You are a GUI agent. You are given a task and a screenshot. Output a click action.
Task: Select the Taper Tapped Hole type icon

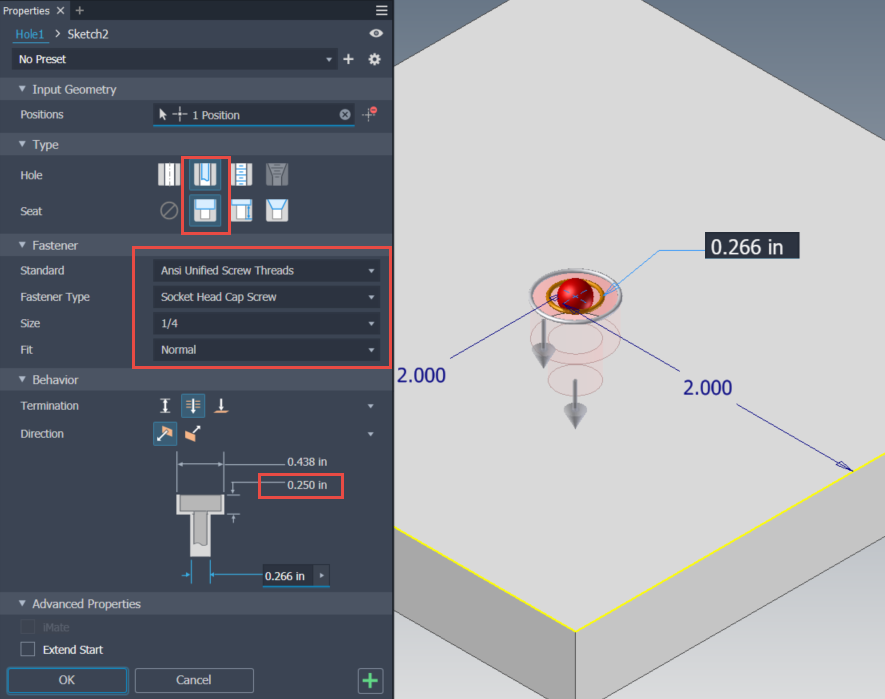[277, 175]
